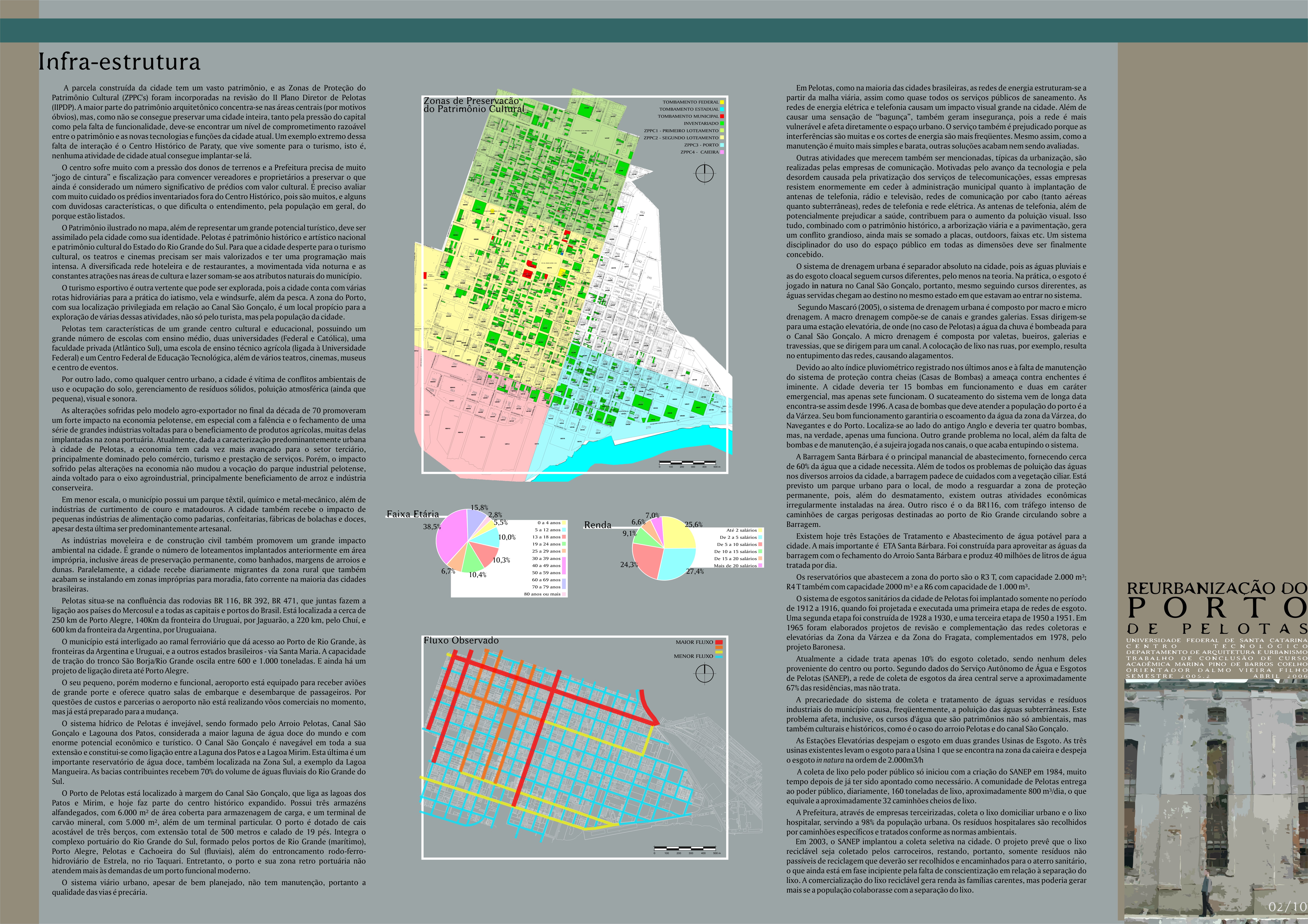
Task: Click the red Tombamento Municipal legend swatch
Action: [722, 116]
